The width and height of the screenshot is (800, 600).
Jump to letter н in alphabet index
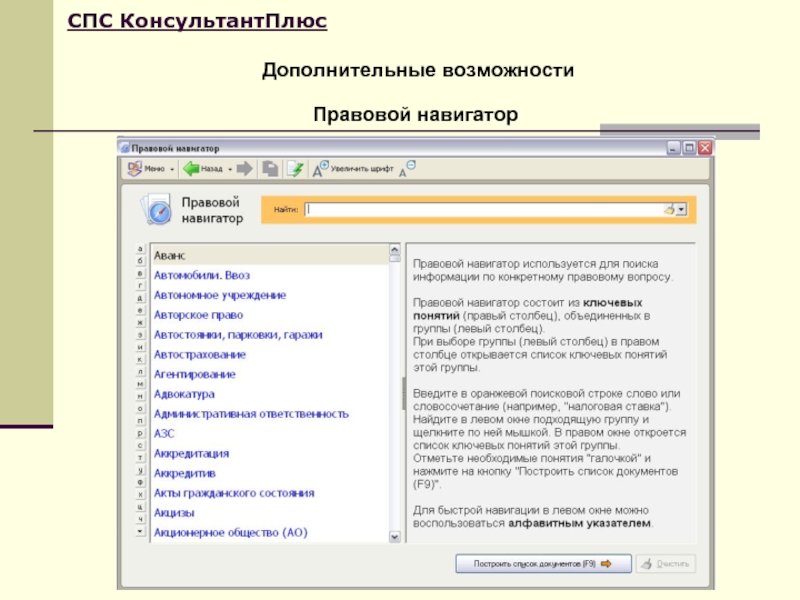[x=140, y=396]
